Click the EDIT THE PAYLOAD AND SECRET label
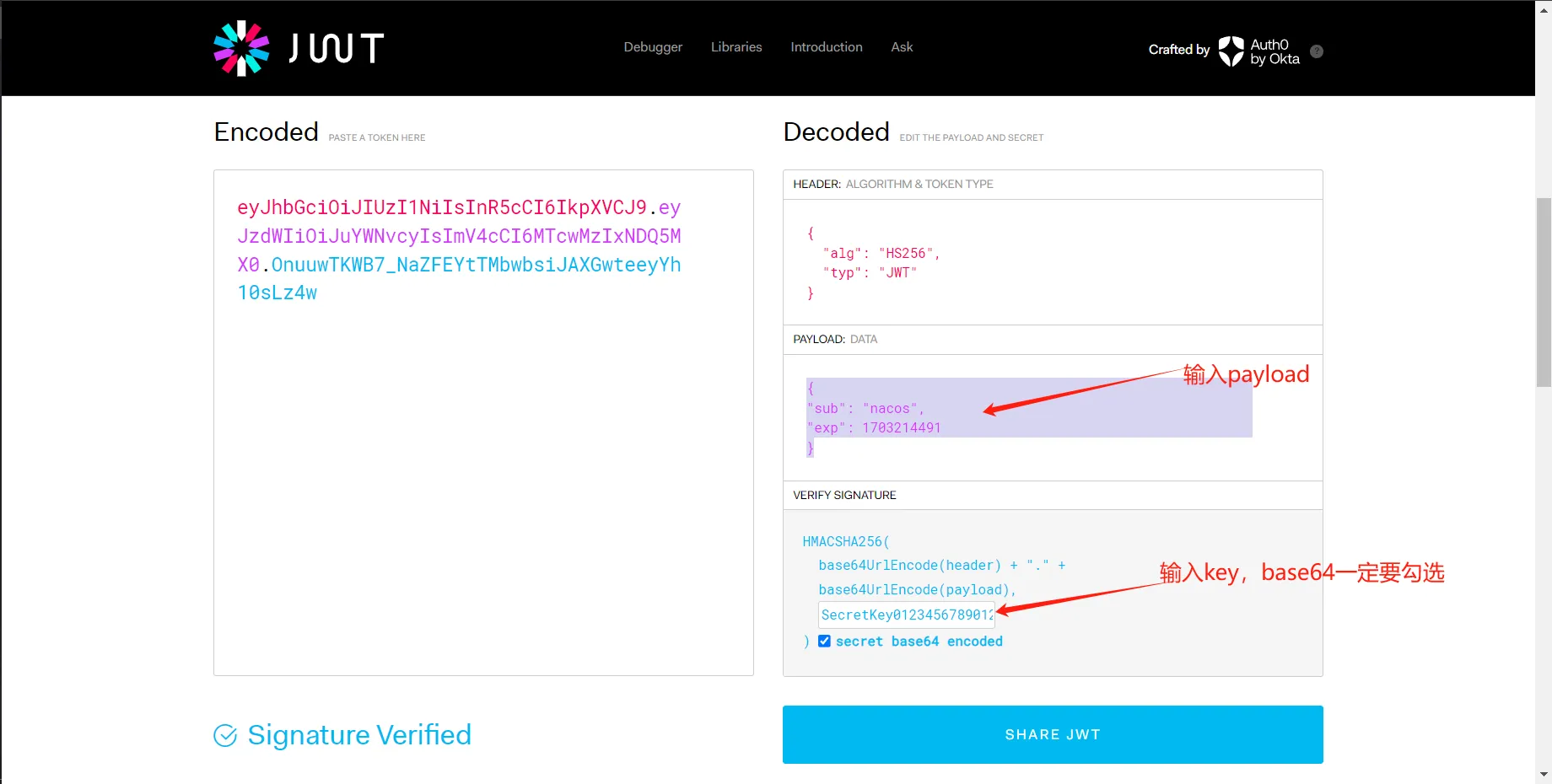The height and width of the screenshot is (784, 1552). [x=971, y=137]
